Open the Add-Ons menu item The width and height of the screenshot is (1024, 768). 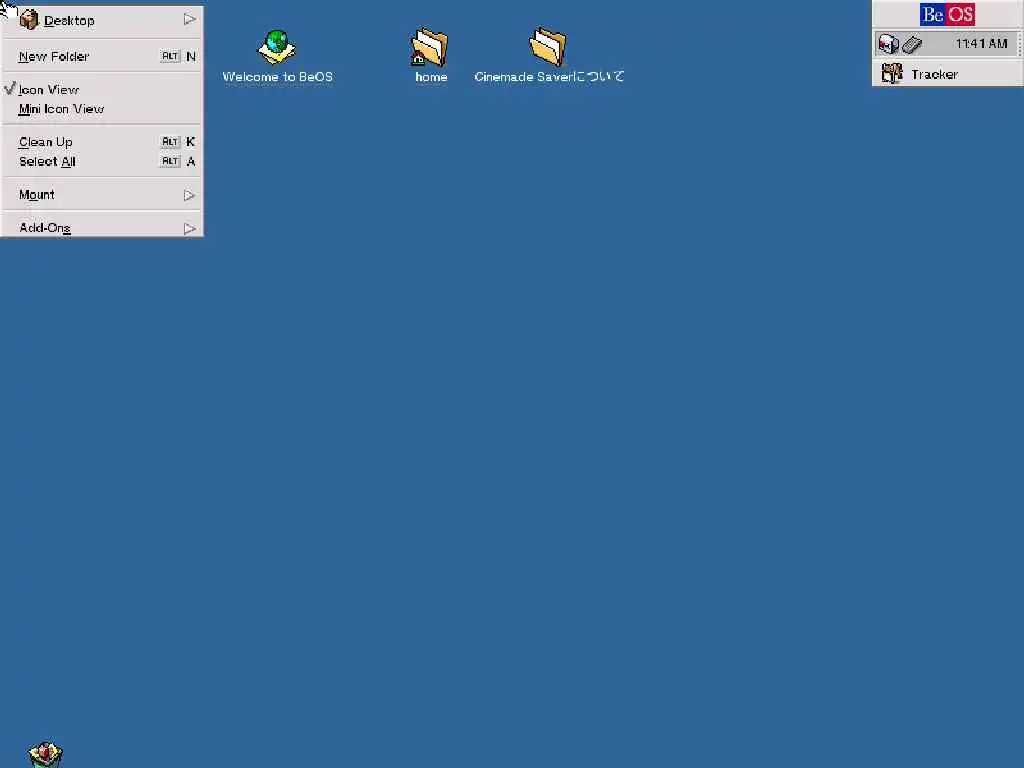pyautogui.click(x=102, y=227)
